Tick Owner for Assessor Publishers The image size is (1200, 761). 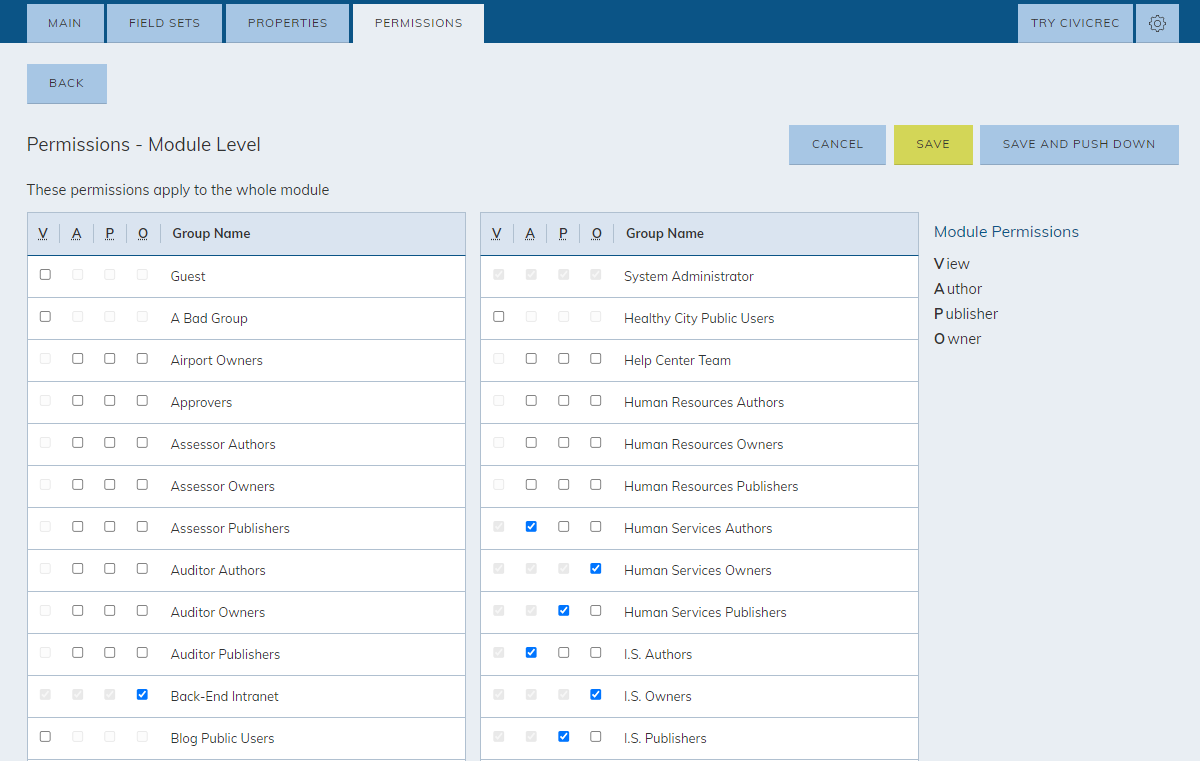142,527
